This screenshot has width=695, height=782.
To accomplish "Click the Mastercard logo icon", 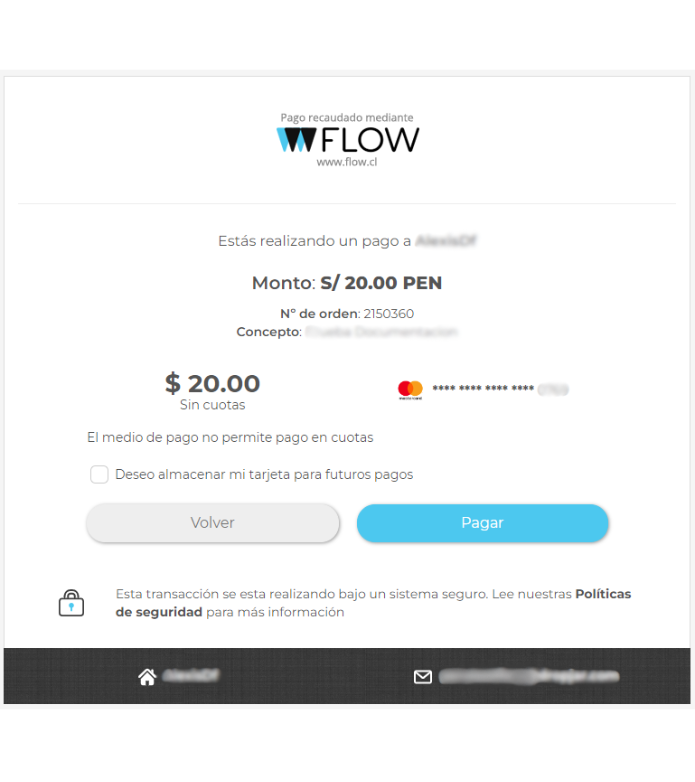I will (x=410, y=390).
